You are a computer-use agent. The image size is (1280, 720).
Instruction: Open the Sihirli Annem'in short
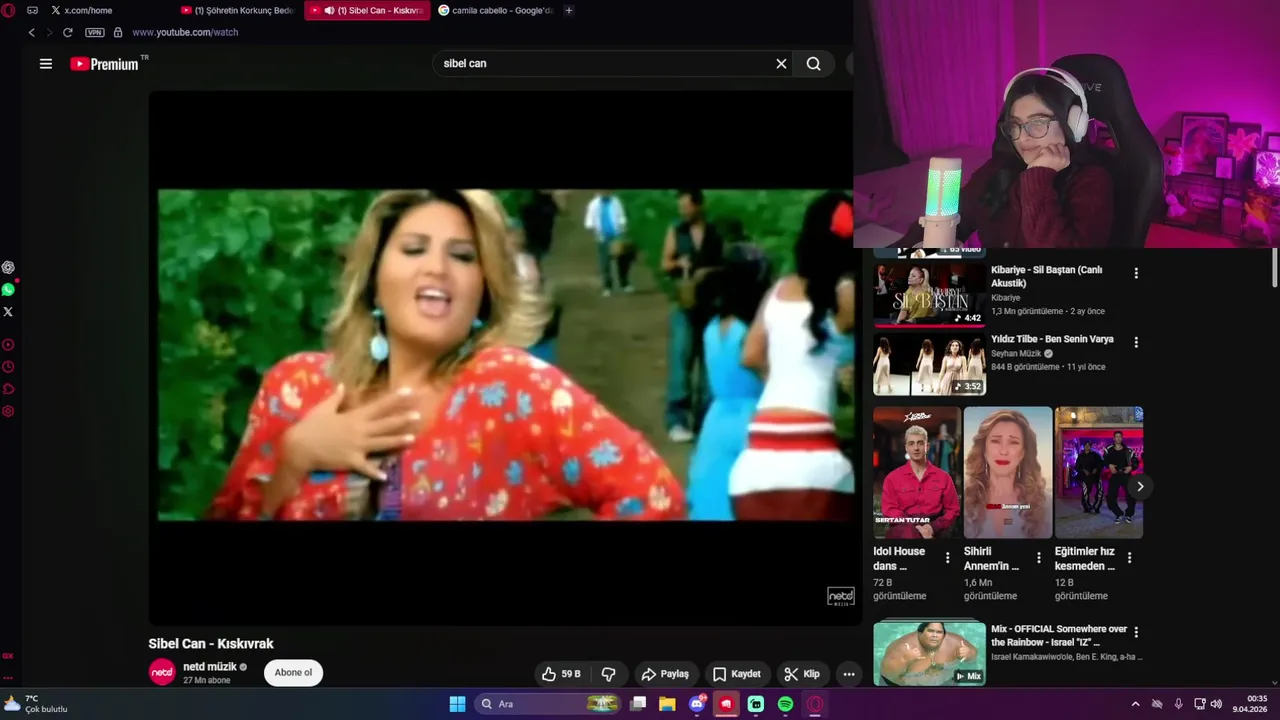(x=1008, y=473)
